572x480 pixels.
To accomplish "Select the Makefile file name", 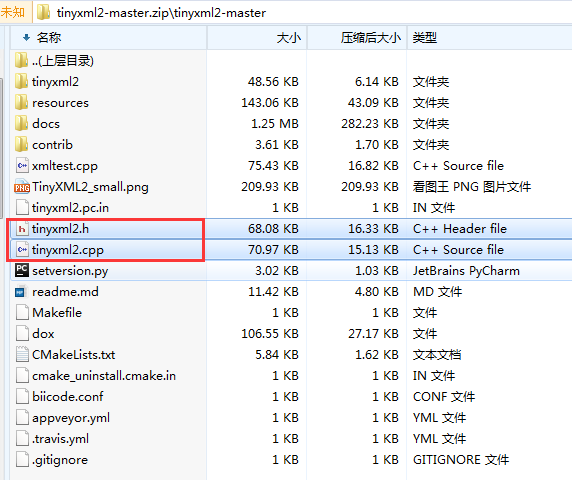I will [57, 313].
